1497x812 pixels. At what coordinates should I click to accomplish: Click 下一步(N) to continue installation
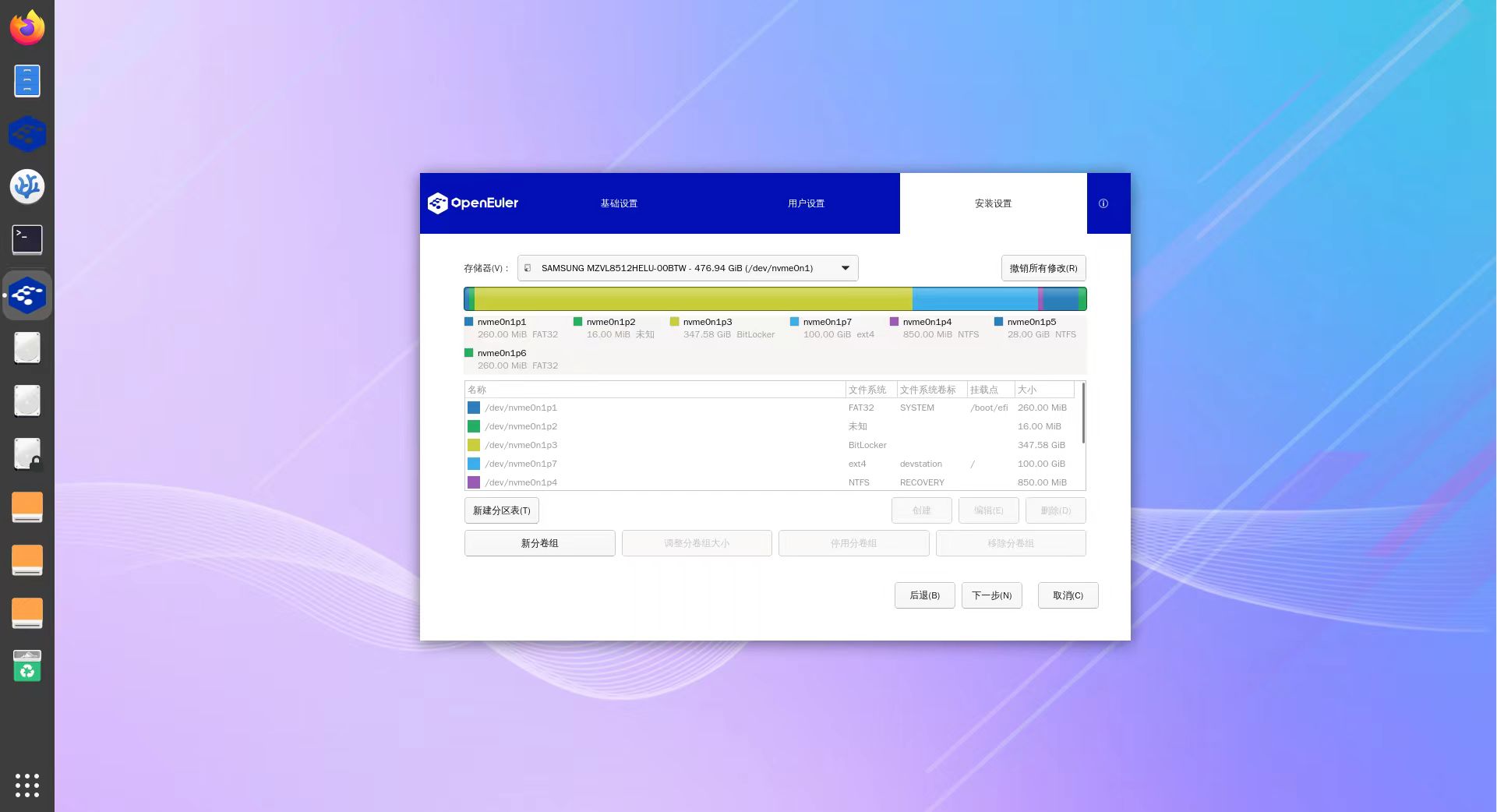(x=991, y=595)
